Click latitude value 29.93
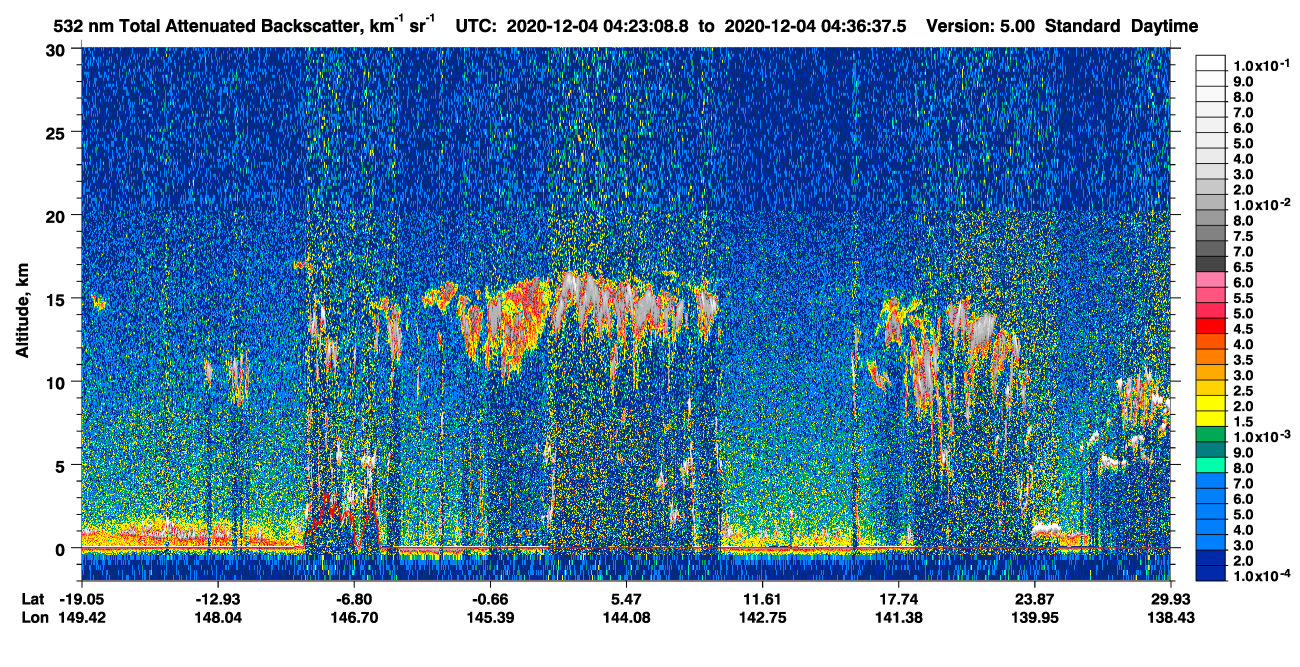 point(1170,599)
